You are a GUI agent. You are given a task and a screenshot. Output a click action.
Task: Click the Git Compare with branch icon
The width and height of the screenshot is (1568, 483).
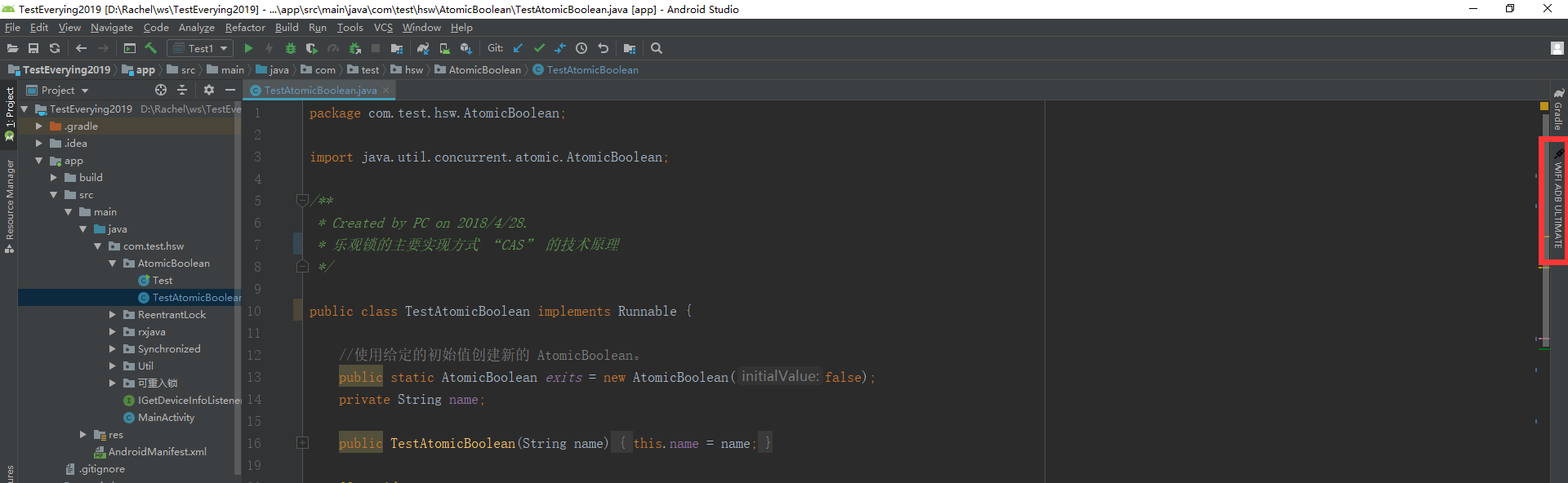coord(560,49)
